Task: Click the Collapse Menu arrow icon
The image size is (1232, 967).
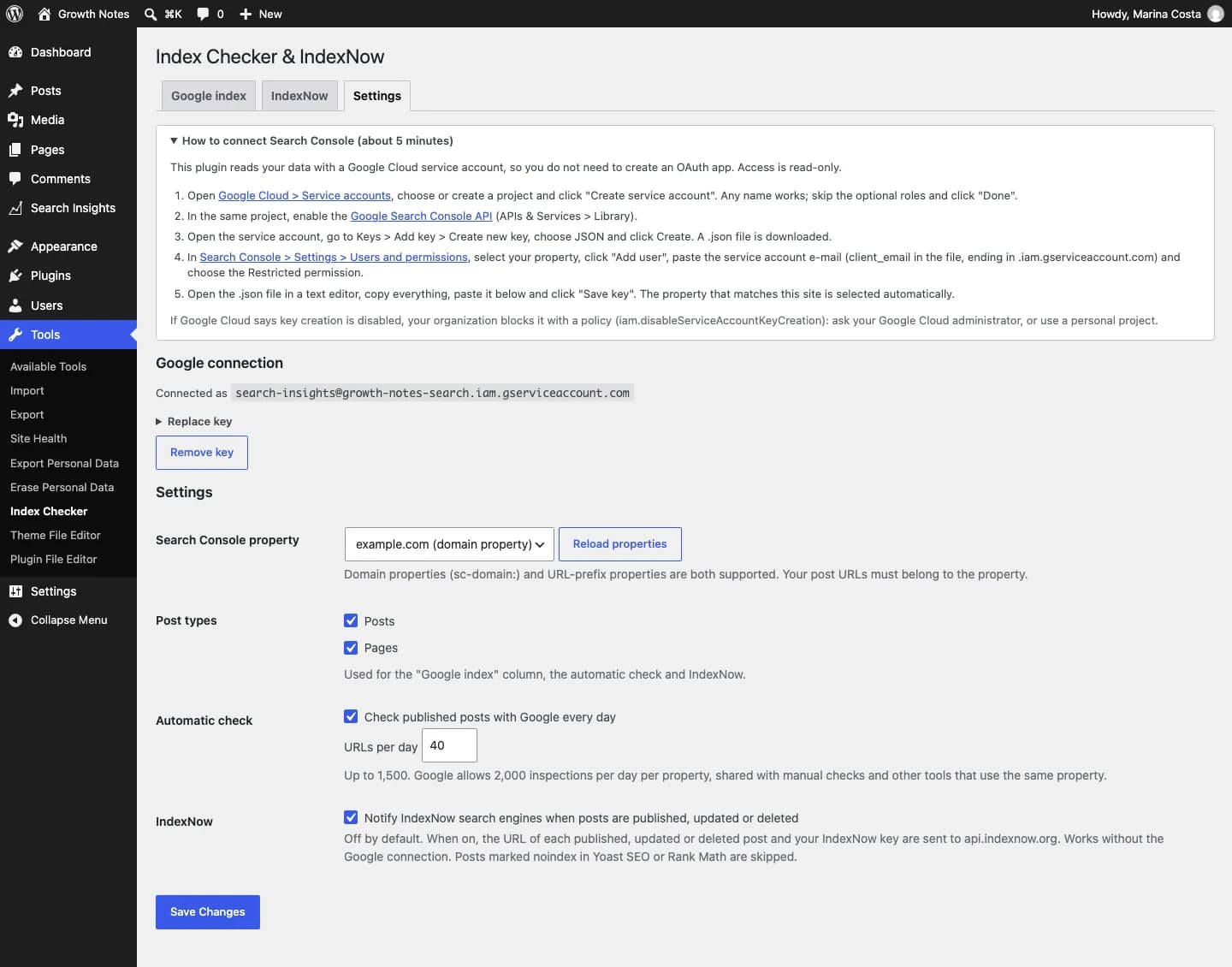Action: point(15,620)
